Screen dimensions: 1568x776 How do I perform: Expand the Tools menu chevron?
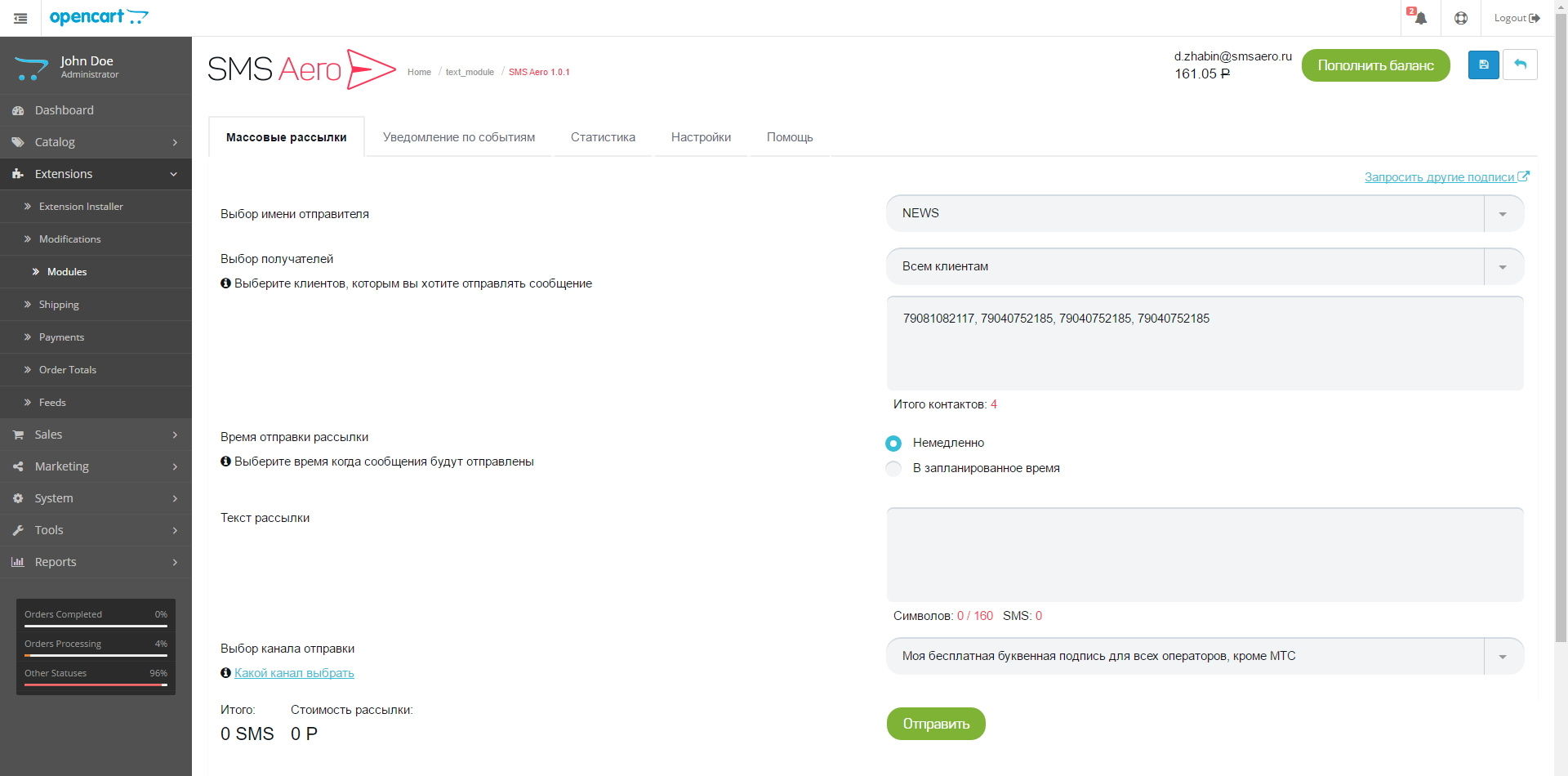point(175,530)
